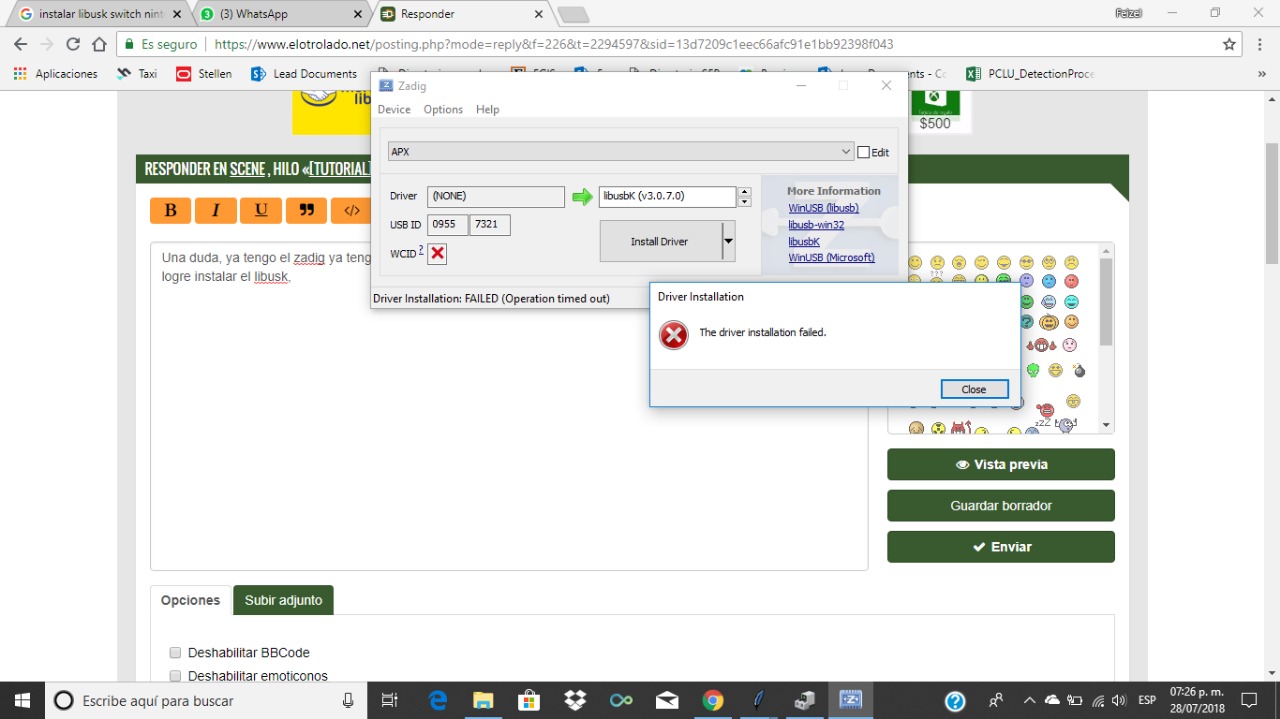Expand Install Driver split-button arrow
The height and width of the screenshot is (719, 1280).
coord(728,241)
